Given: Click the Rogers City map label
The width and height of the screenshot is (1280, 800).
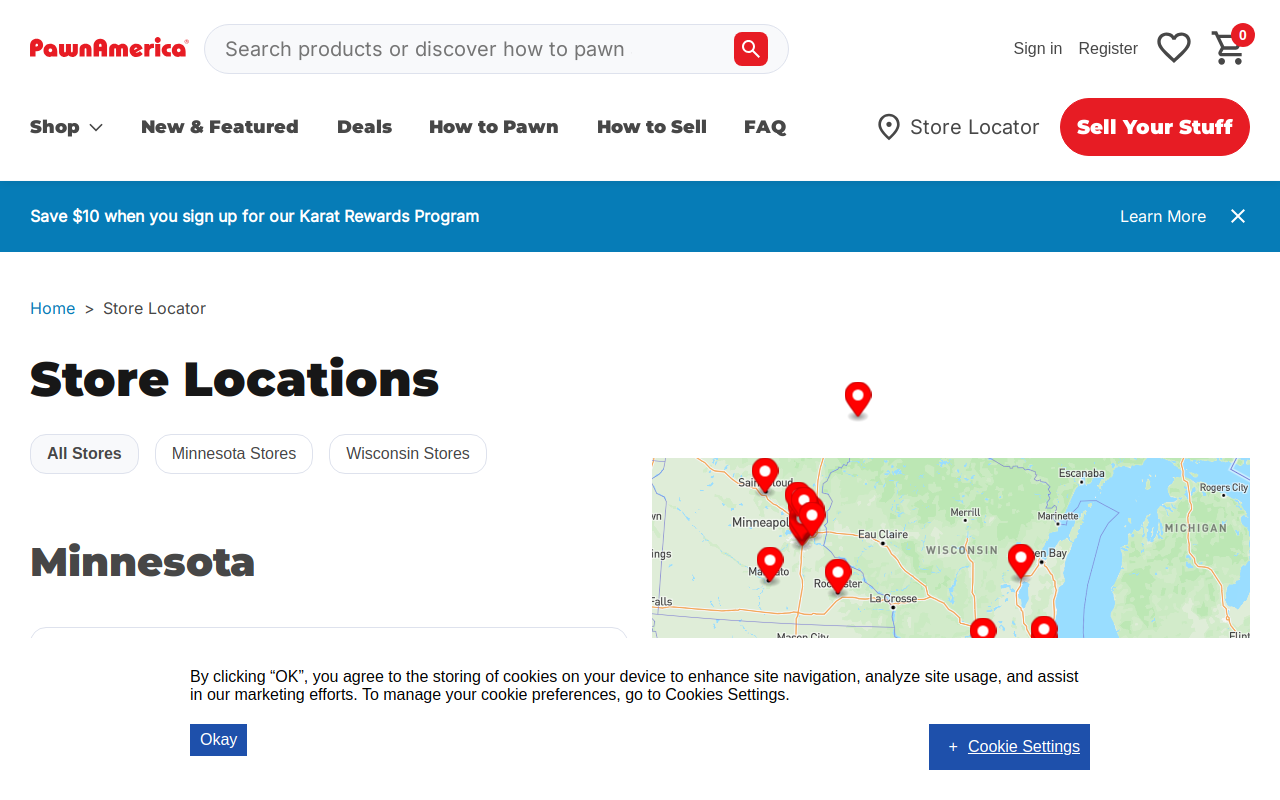Looking at the screenshot, I should coord(1224,488).
